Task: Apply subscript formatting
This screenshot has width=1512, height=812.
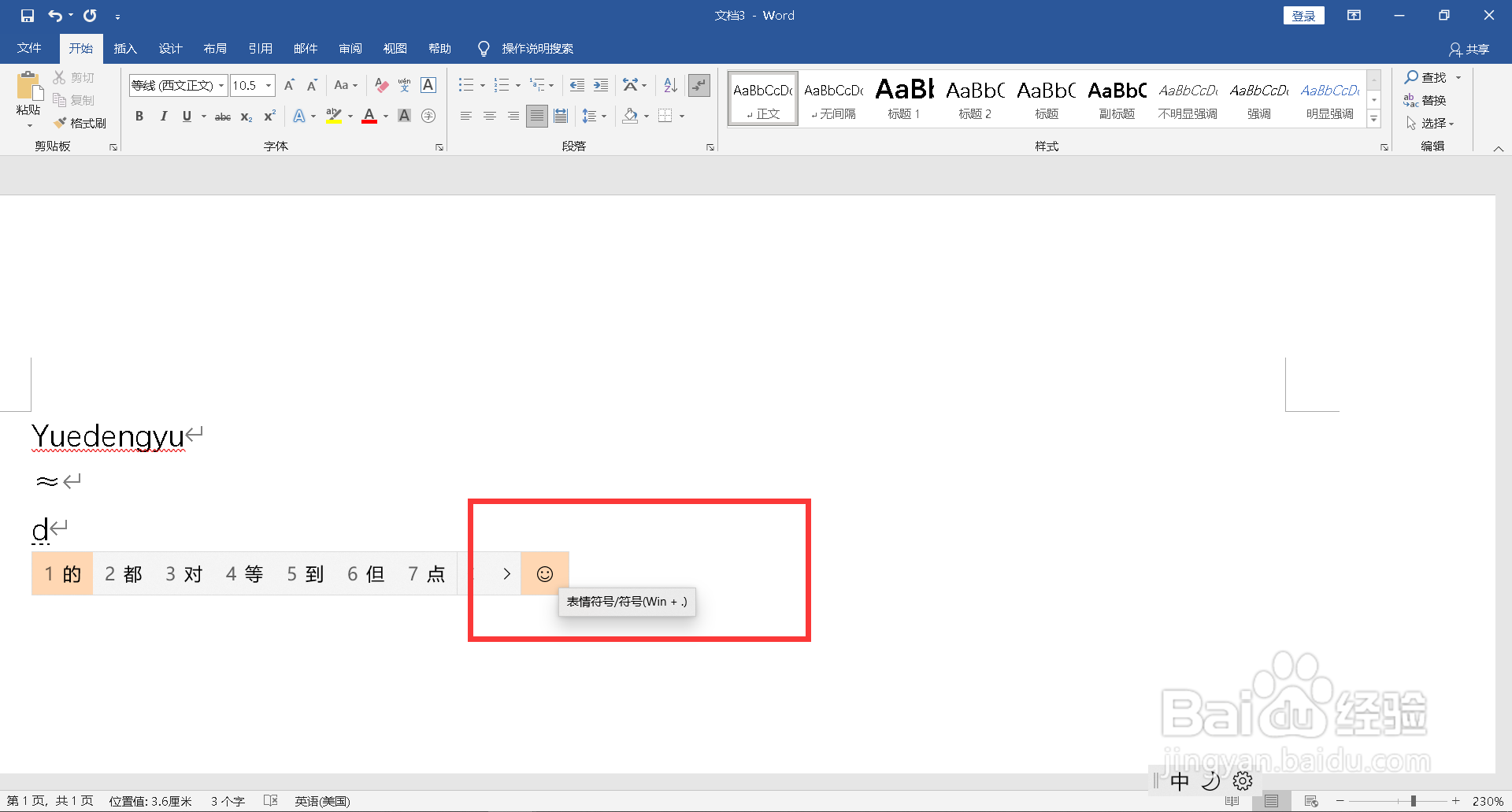Action: click(x=246, y=117)
